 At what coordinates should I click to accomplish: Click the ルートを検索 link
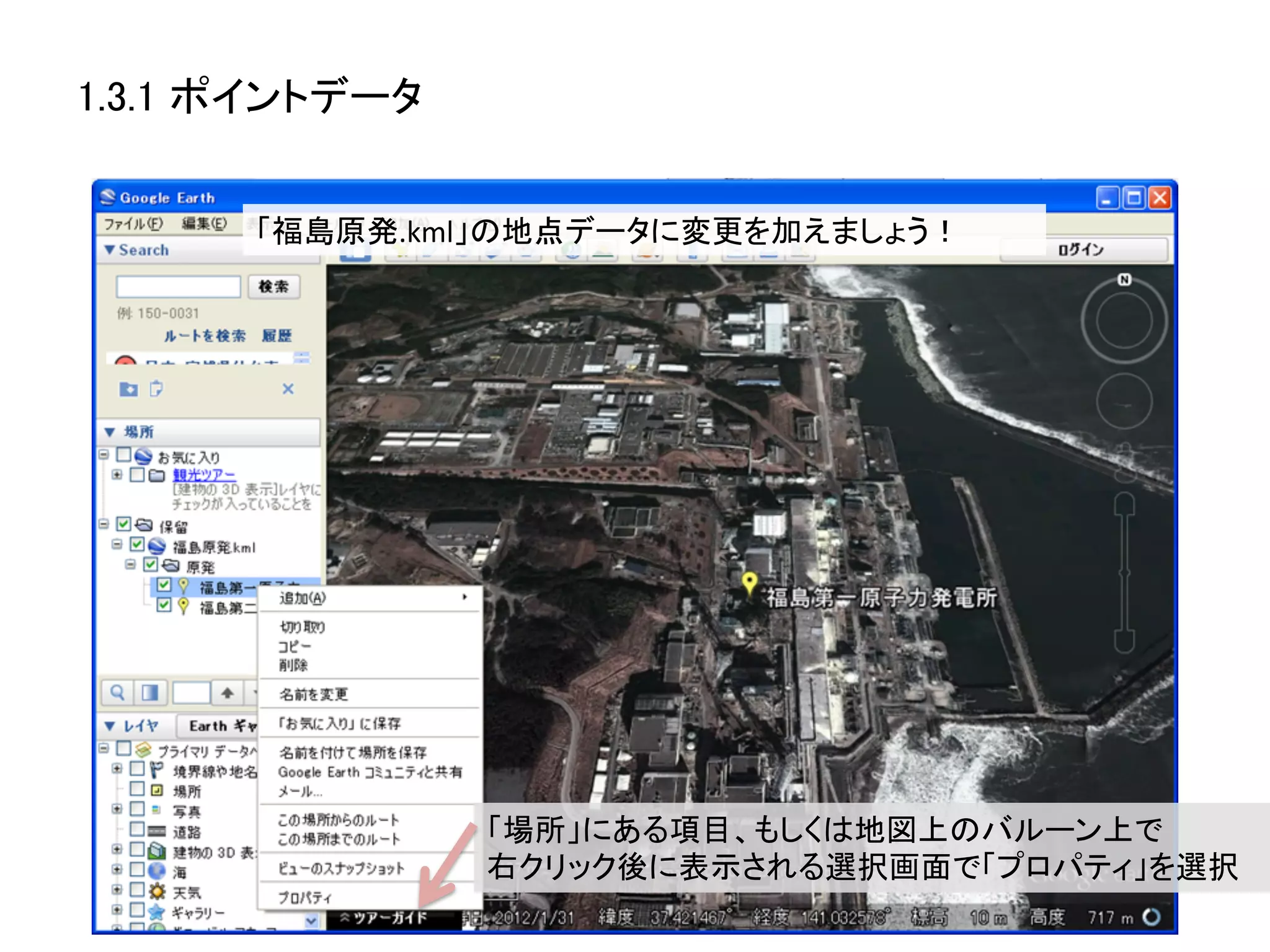[205, 336]
